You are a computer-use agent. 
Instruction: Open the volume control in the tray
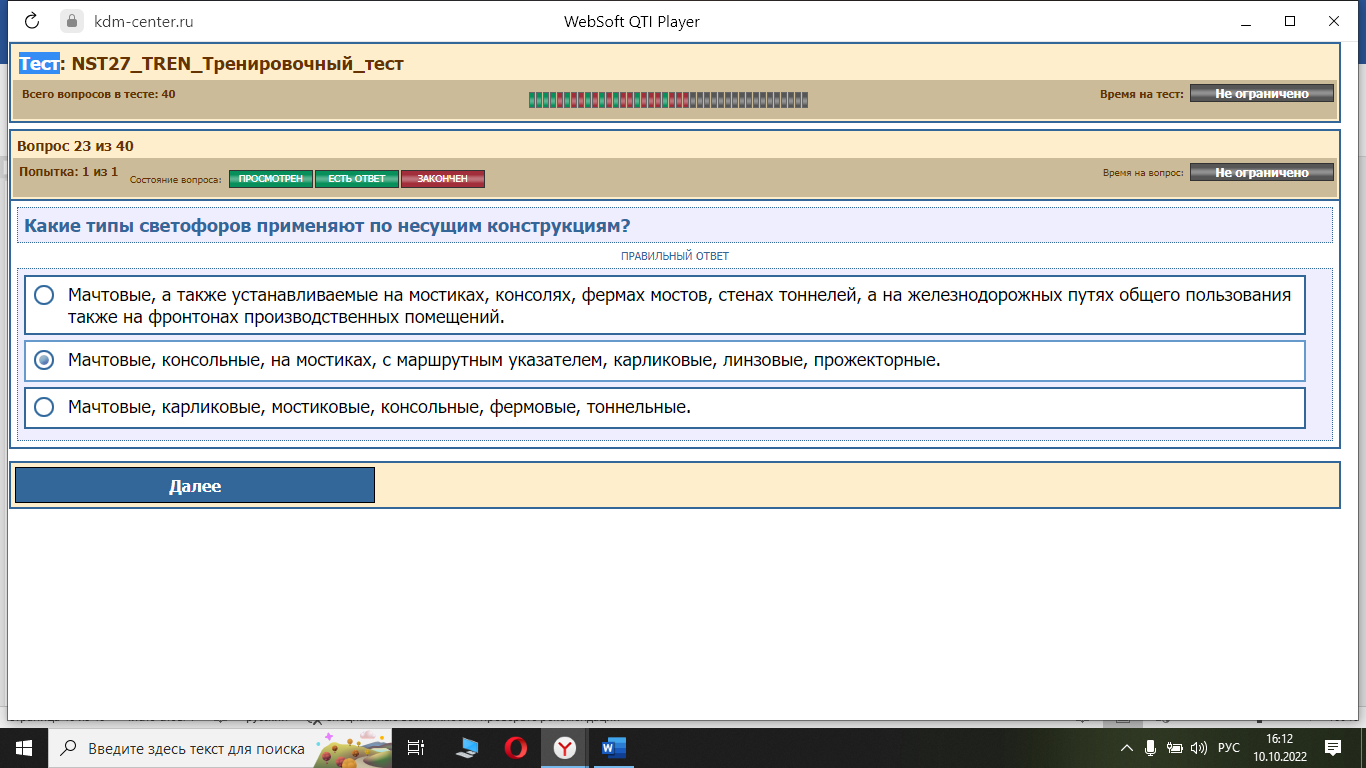(x=1199, y=747)
